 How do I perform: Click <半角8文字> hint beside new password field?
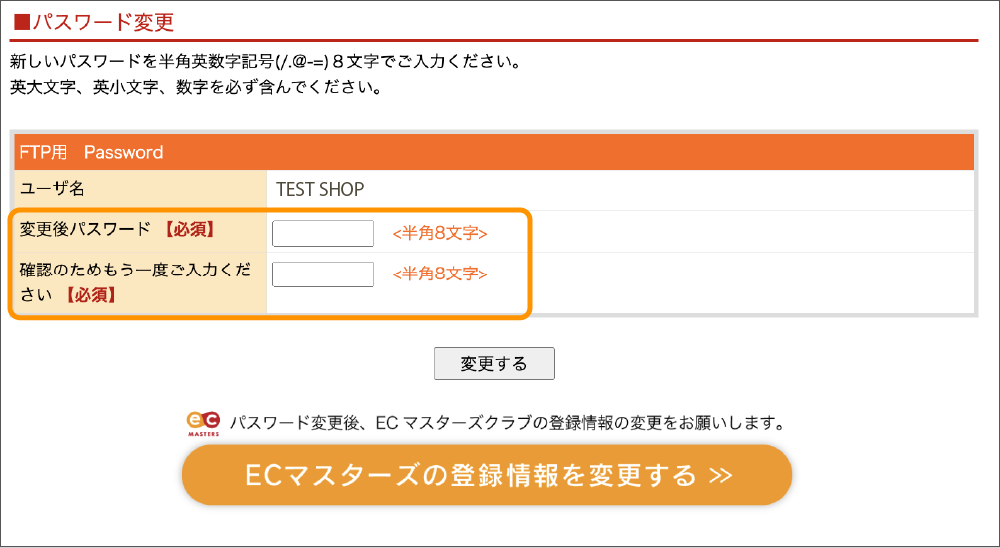point(440,234)
